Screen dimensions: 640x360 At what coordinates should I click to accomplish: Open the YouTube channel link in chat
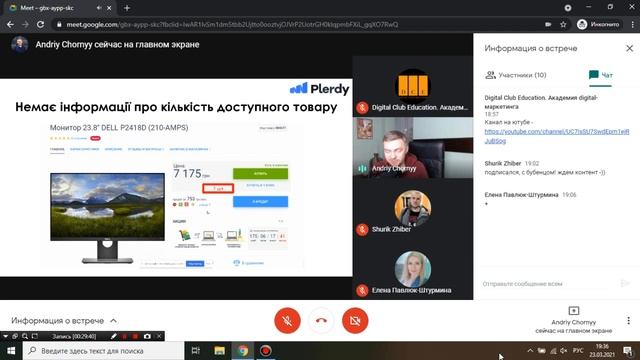557,136
